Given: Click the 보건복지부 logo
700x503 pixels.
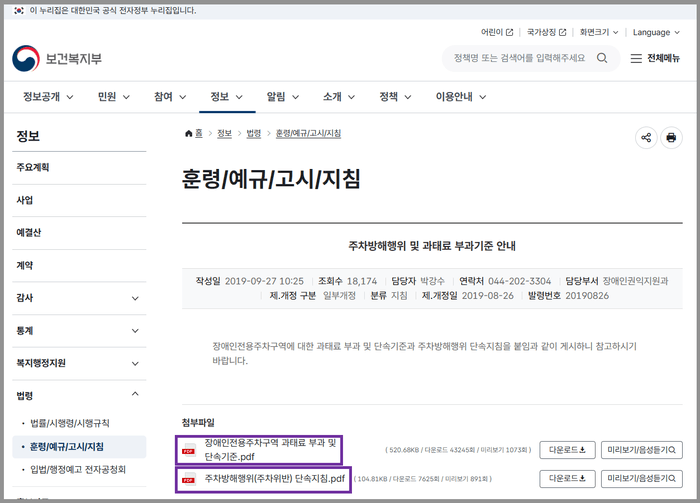Looking at the screenshot, I should 57,59.
